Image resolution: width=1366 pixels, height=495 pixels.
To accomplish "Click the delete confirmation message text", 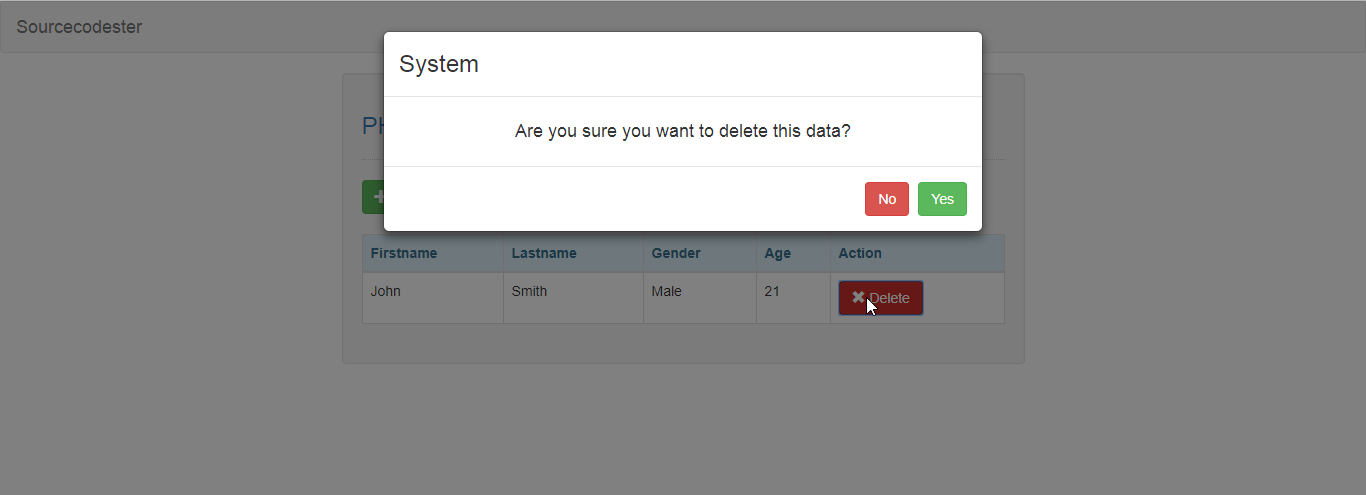I will [x=682, y=131].
